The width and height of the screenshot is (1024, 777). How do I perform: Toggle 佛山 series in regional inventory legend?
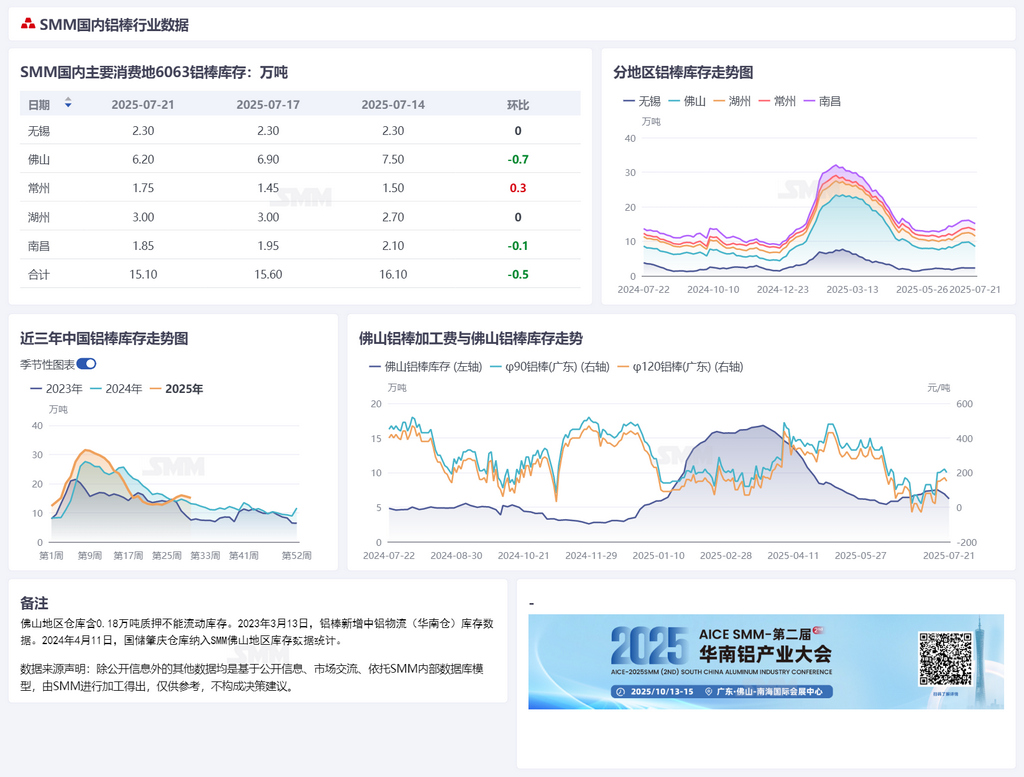[687, 101]
